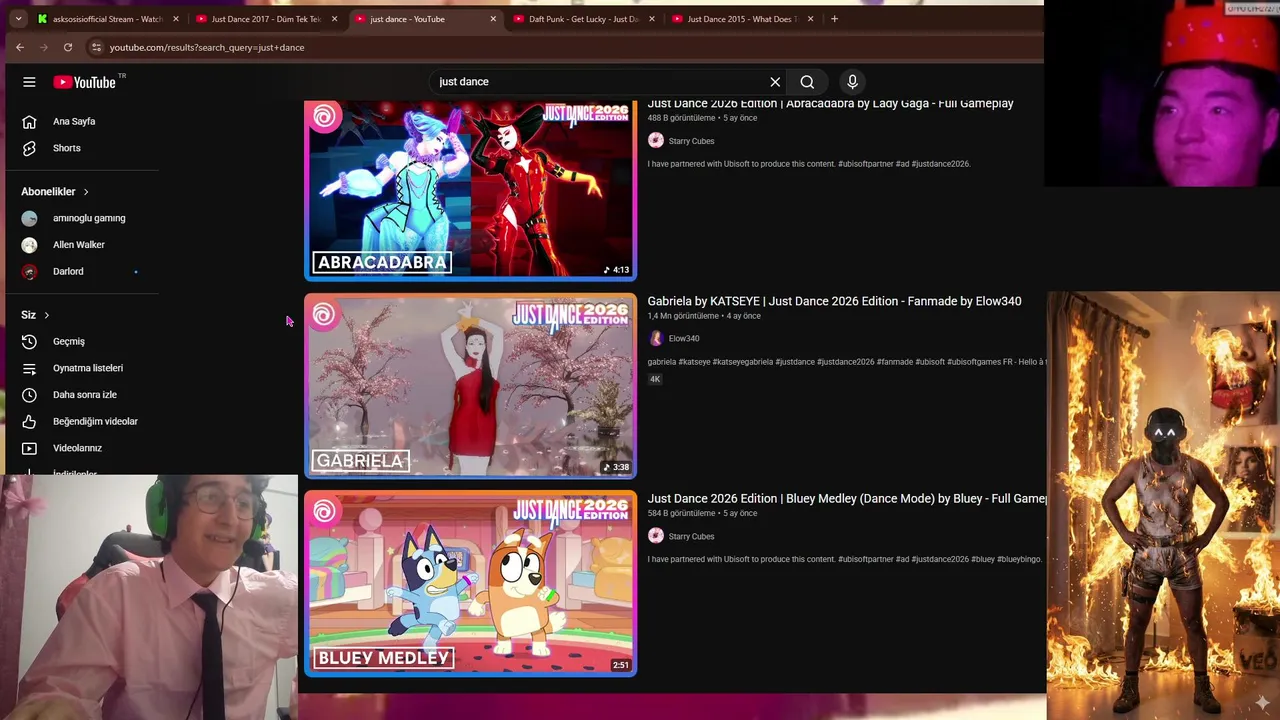Image resolution: width=1280 pixels, height=720 pixels.
Task: Click the magnifier search button
Action: tap(807, 82)
